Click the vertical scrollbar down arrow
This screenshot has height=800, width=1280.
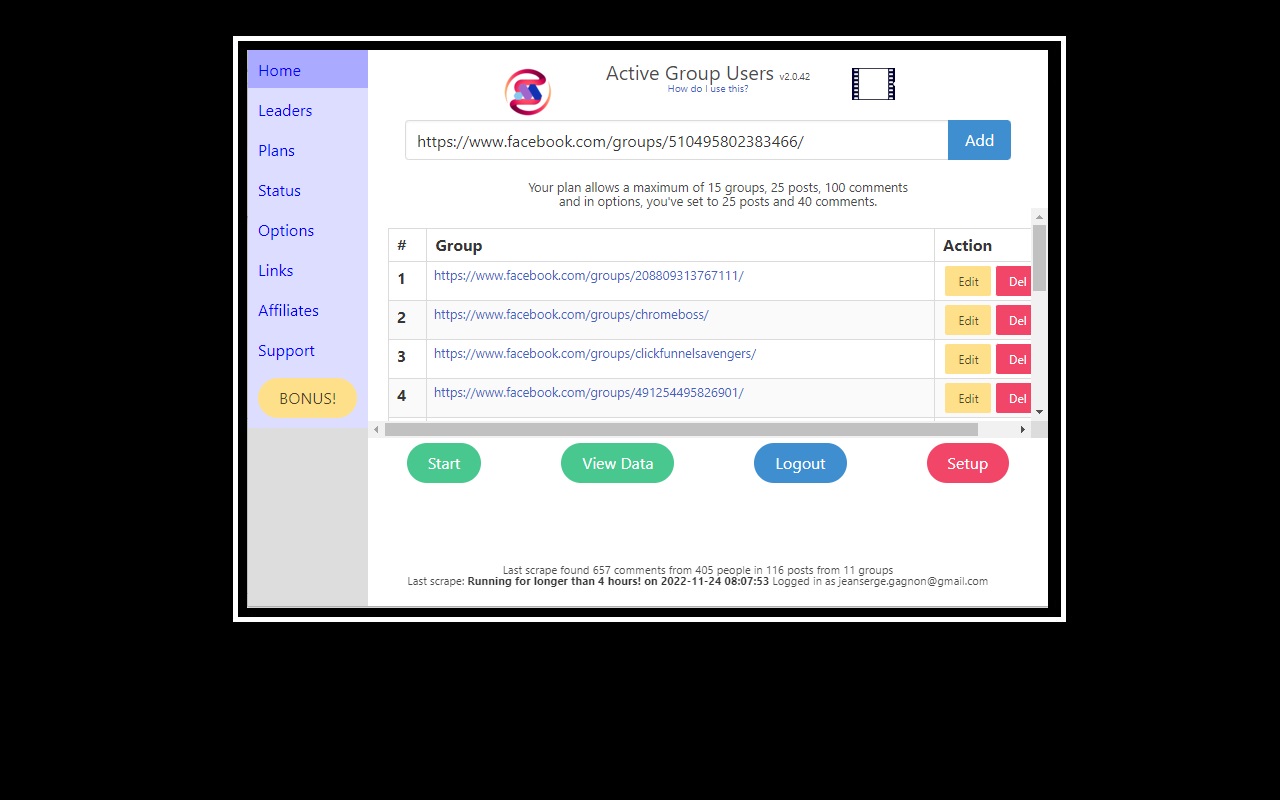(x=1039, y=411)
